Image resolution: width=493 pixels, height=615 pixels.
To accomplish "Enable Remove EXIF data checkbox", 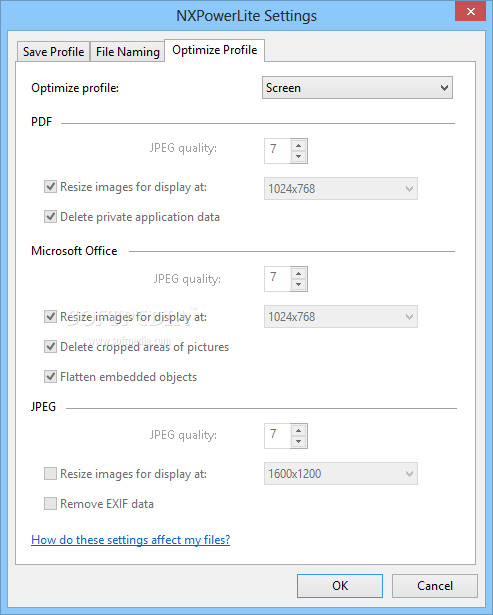I will 50,503.
